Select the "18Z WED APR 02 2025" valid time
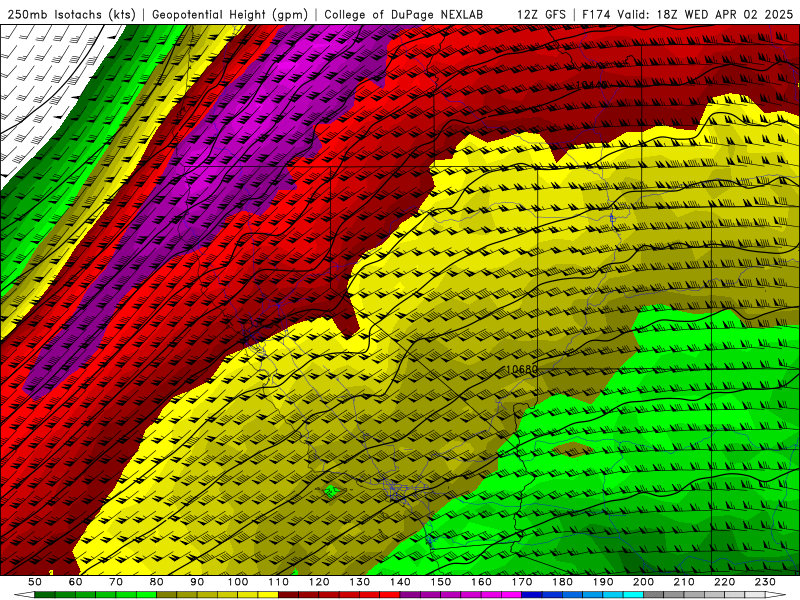This screenshot has width=800, height=600. [x=725, y=14]
